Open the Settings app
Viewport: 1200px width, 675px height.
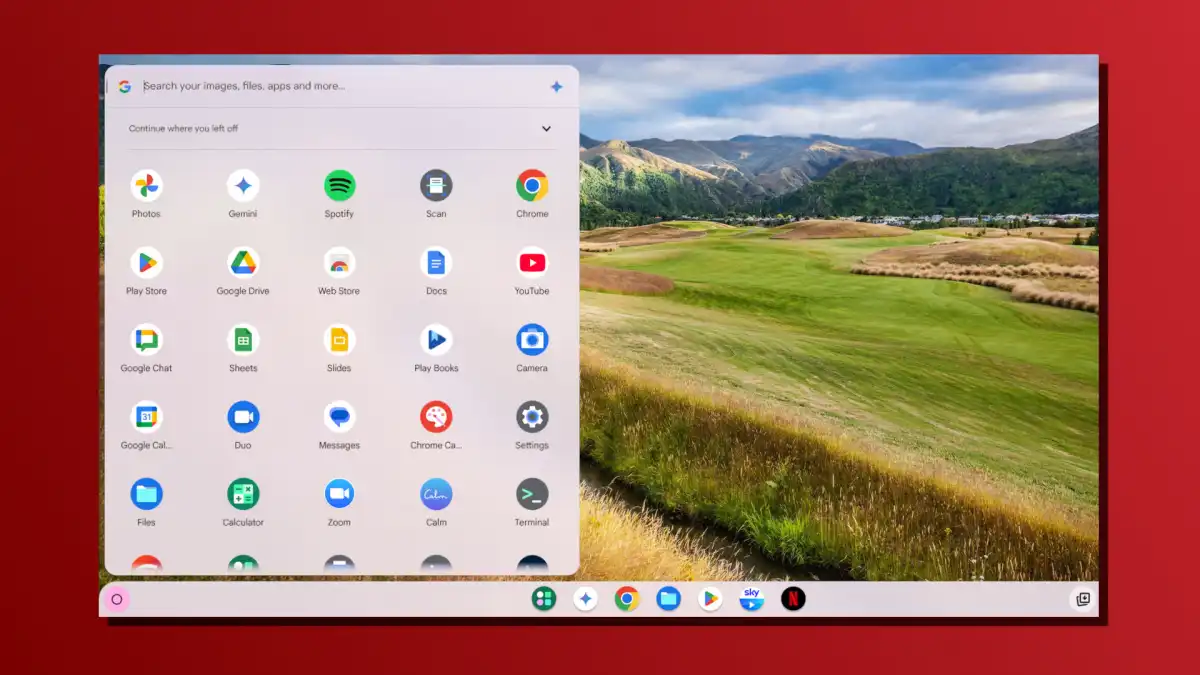(x=532, y=417)
